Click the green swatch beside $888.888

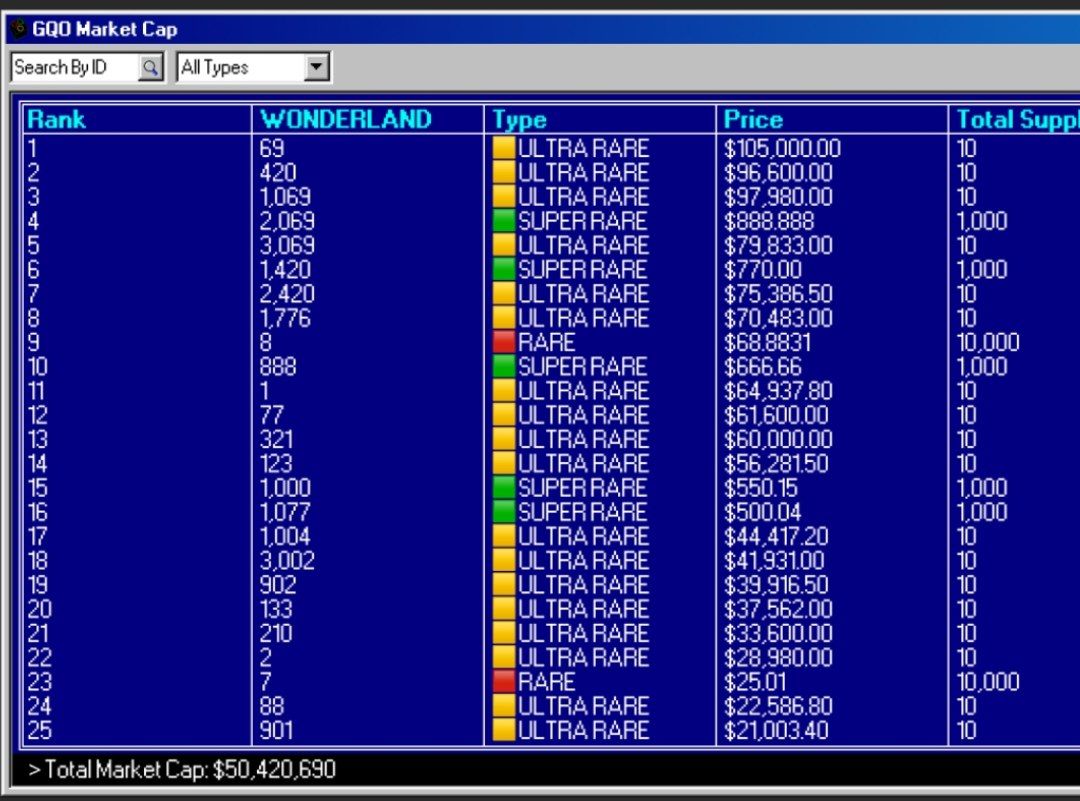click(504, 221)
